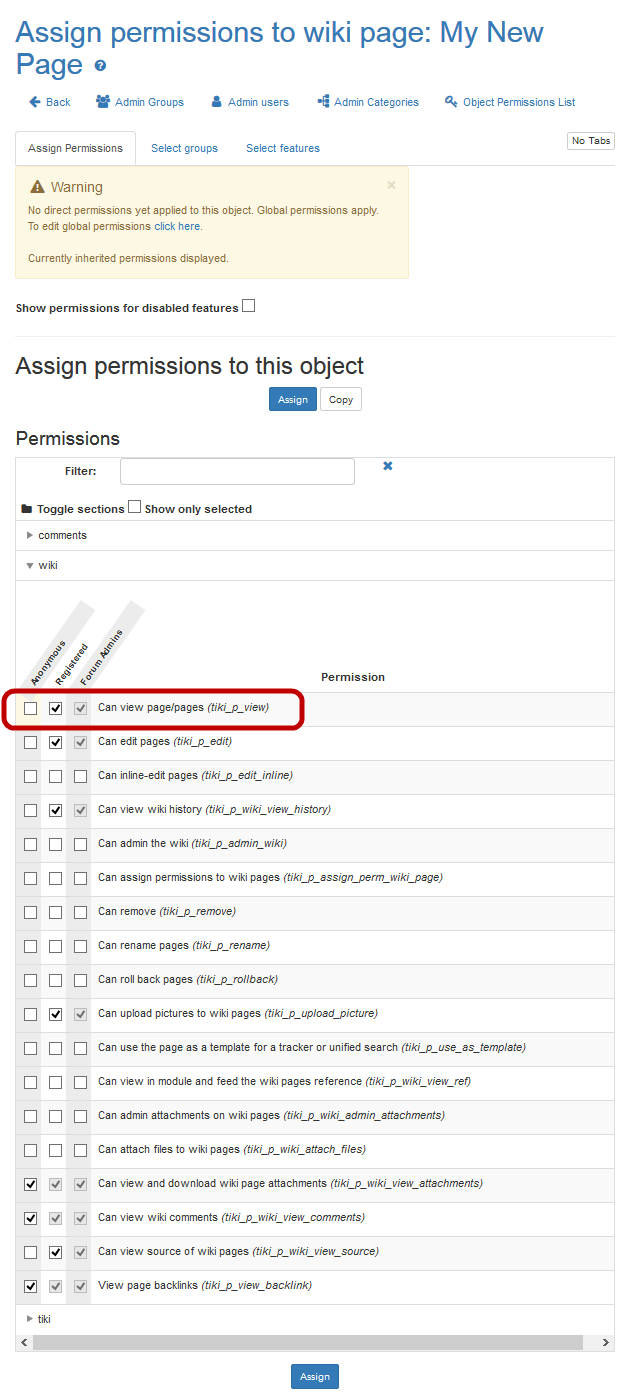This screenshot has height=1396, width=626.
Task: Click the Copy button
Action: point(341,399)
